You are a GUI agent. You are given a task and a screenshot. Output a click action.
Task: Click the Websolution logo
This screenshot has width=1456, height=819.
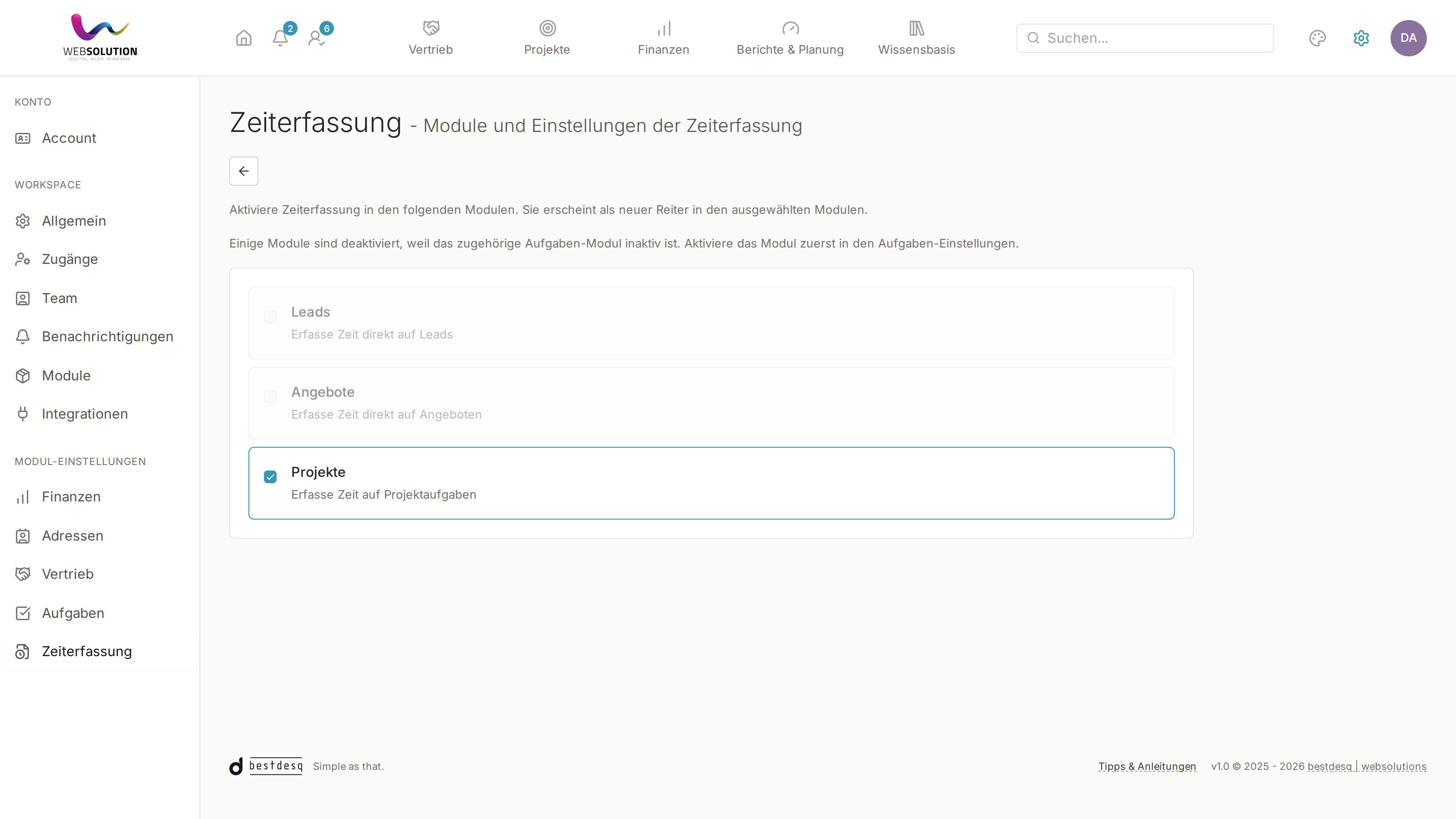point(100,37)
